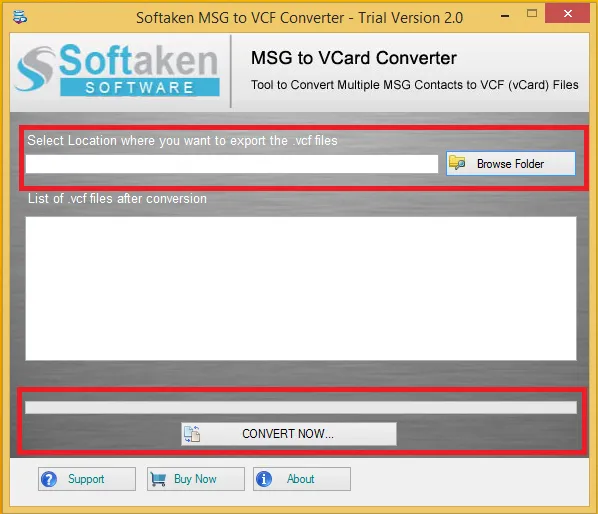
Task: Click the MSG to VCard Converter heading
Action: (x=354, y=58)
